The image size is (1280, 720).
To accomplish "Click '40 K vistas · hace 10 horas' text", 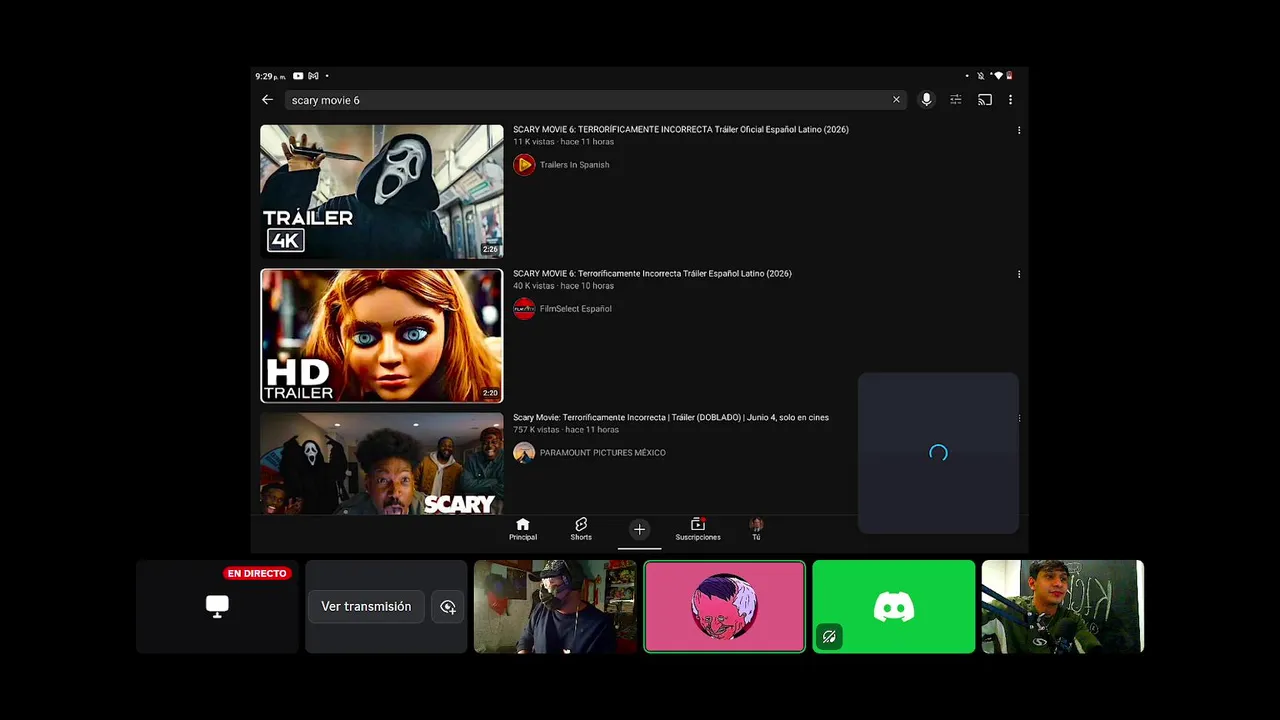I will (563, 286).
